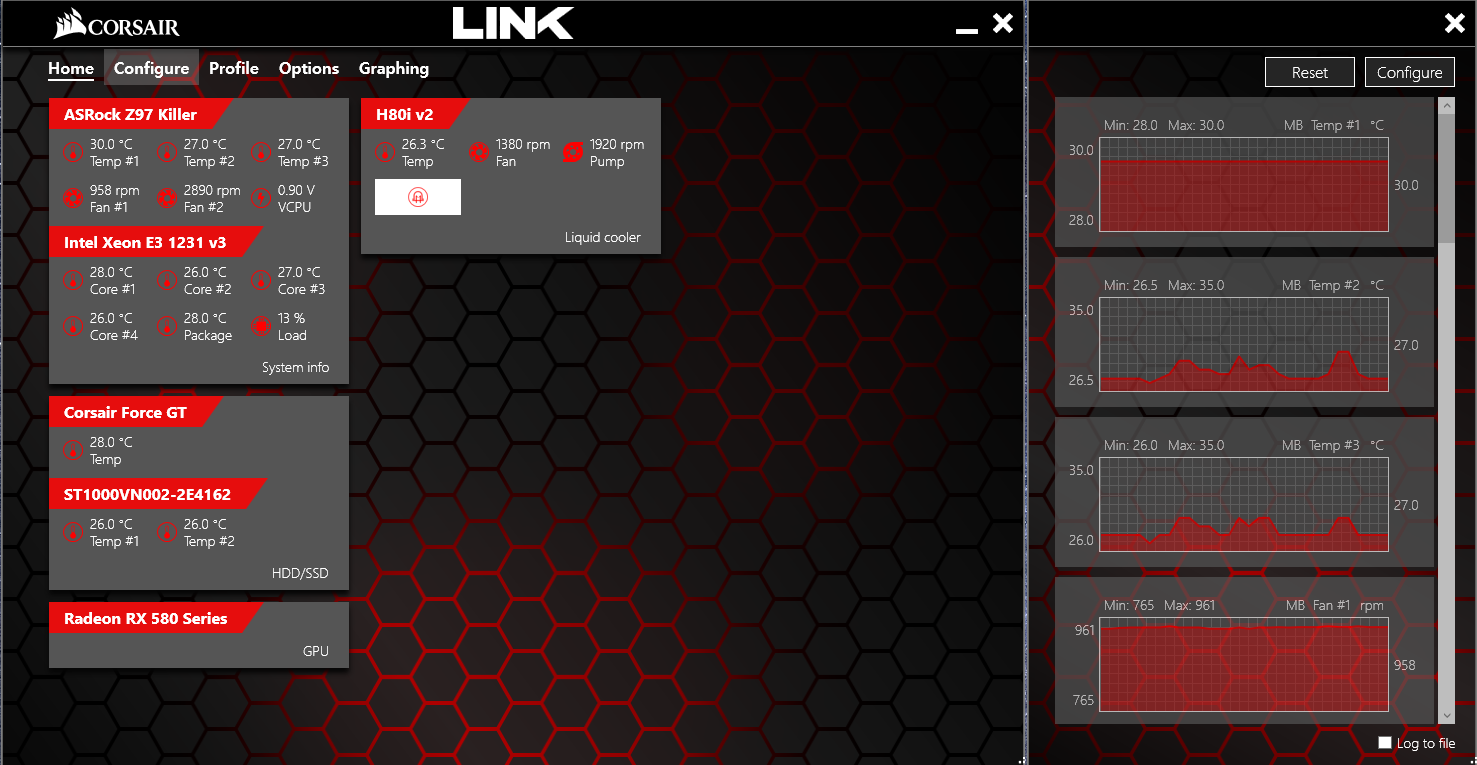Minimize the Corsair Link window
The width and height of the screenshot is (1477, 765).
coord(966,30)
